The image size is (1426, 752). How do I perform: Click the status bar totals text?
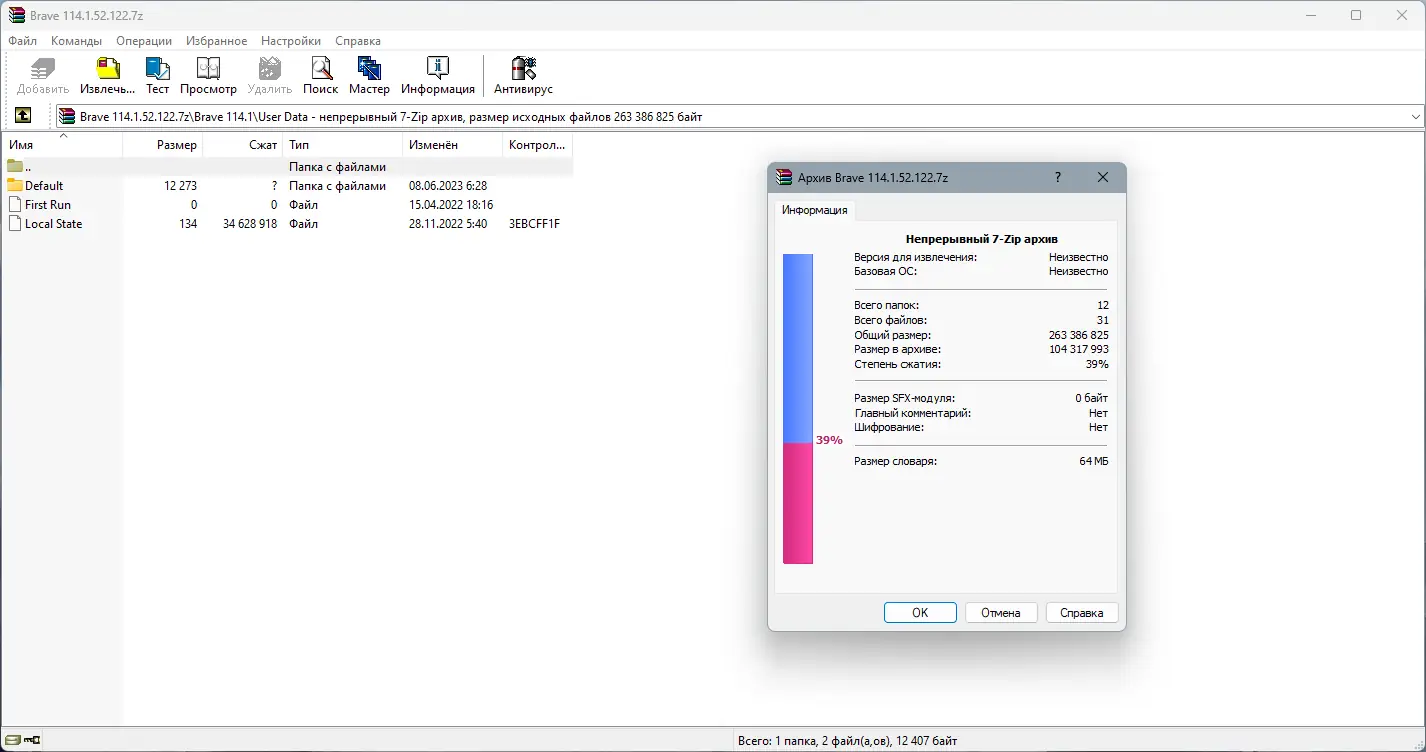click(x=847, y=741)
